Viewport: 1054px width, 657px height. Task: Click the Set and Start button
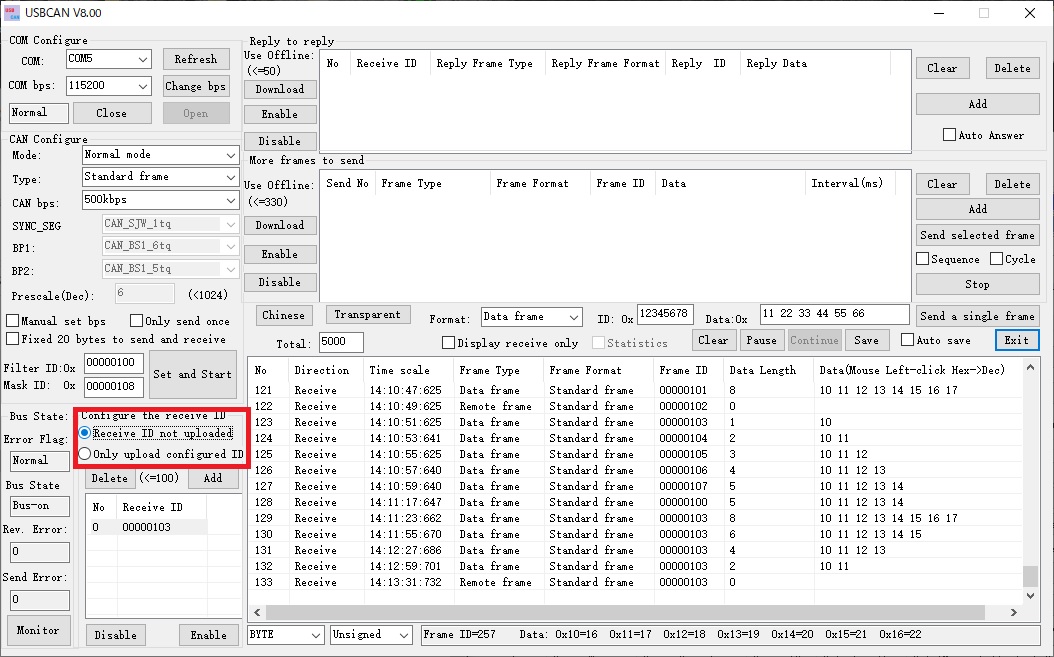pos(192,374)
